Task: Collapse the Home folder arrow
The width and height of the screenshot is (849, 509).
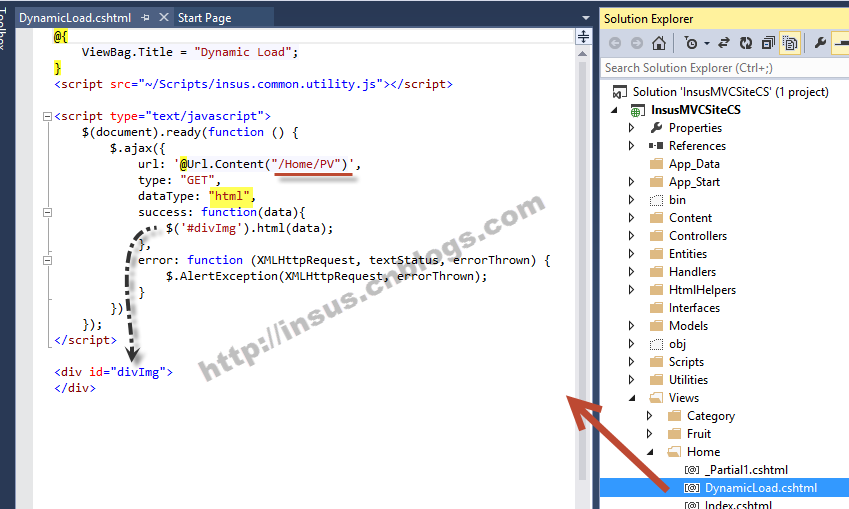Action: tap(650, 452)
